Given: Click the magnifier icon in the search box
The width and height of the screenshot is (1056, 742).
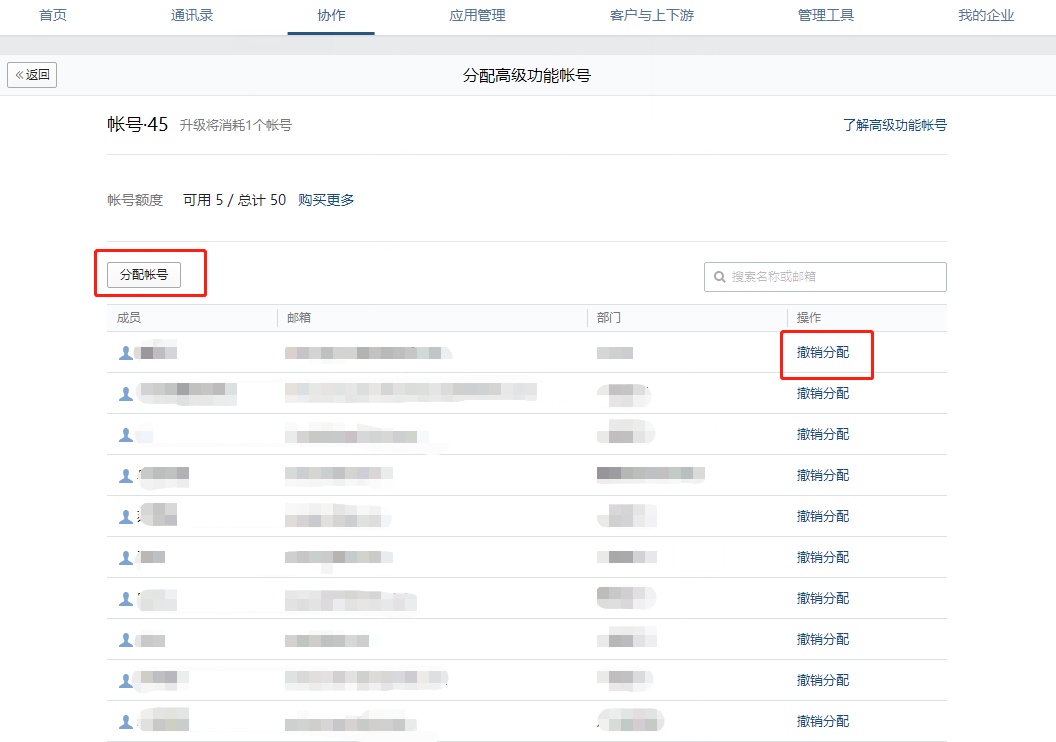Looking at the screenshot, I should click(x=720, y=277).
